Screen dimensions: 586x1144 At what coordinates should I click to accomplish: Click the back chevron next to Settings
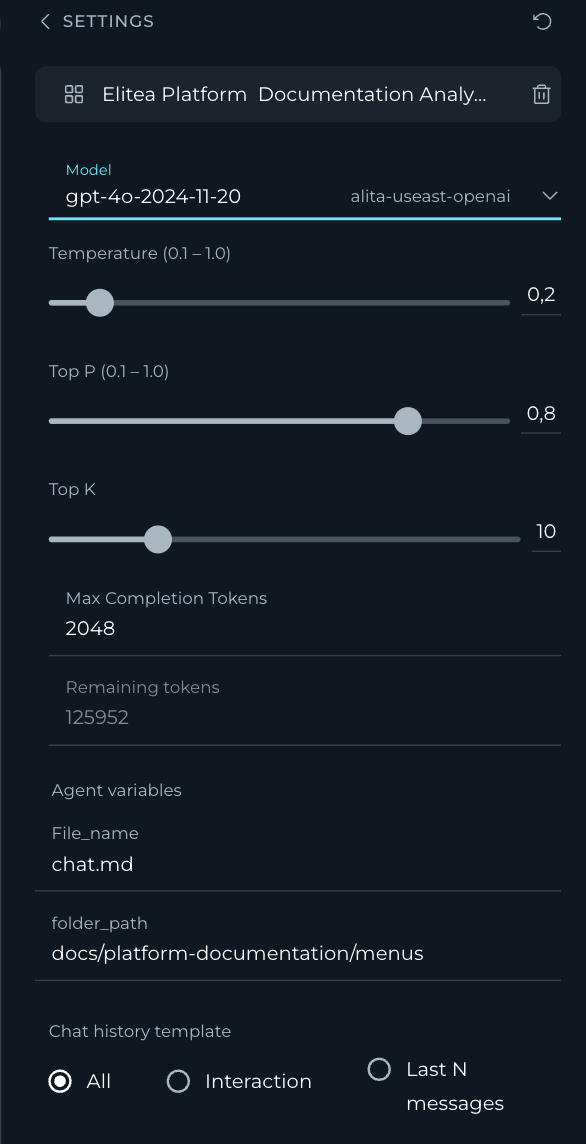[x=45, y=22]
